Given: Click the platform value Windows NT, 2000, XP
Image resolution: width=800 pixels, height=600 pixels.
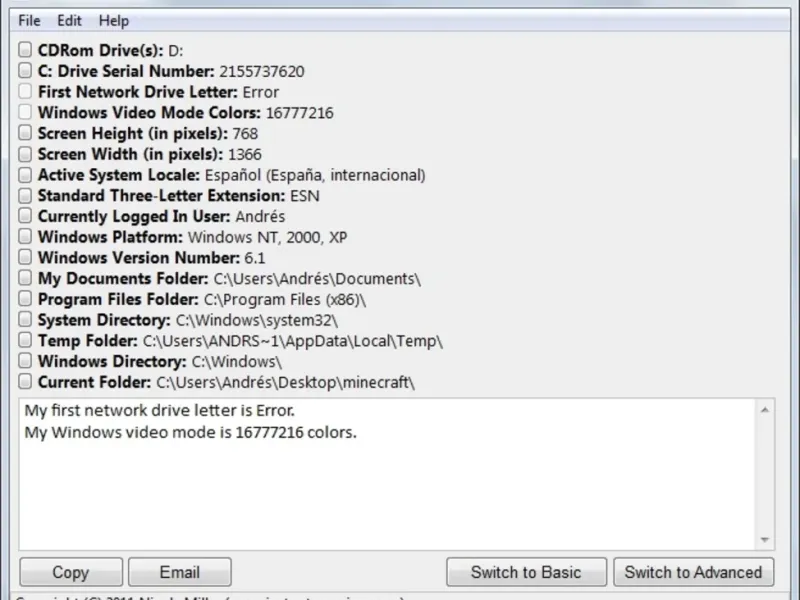Looking at the screenshot, I should point(267,237).
